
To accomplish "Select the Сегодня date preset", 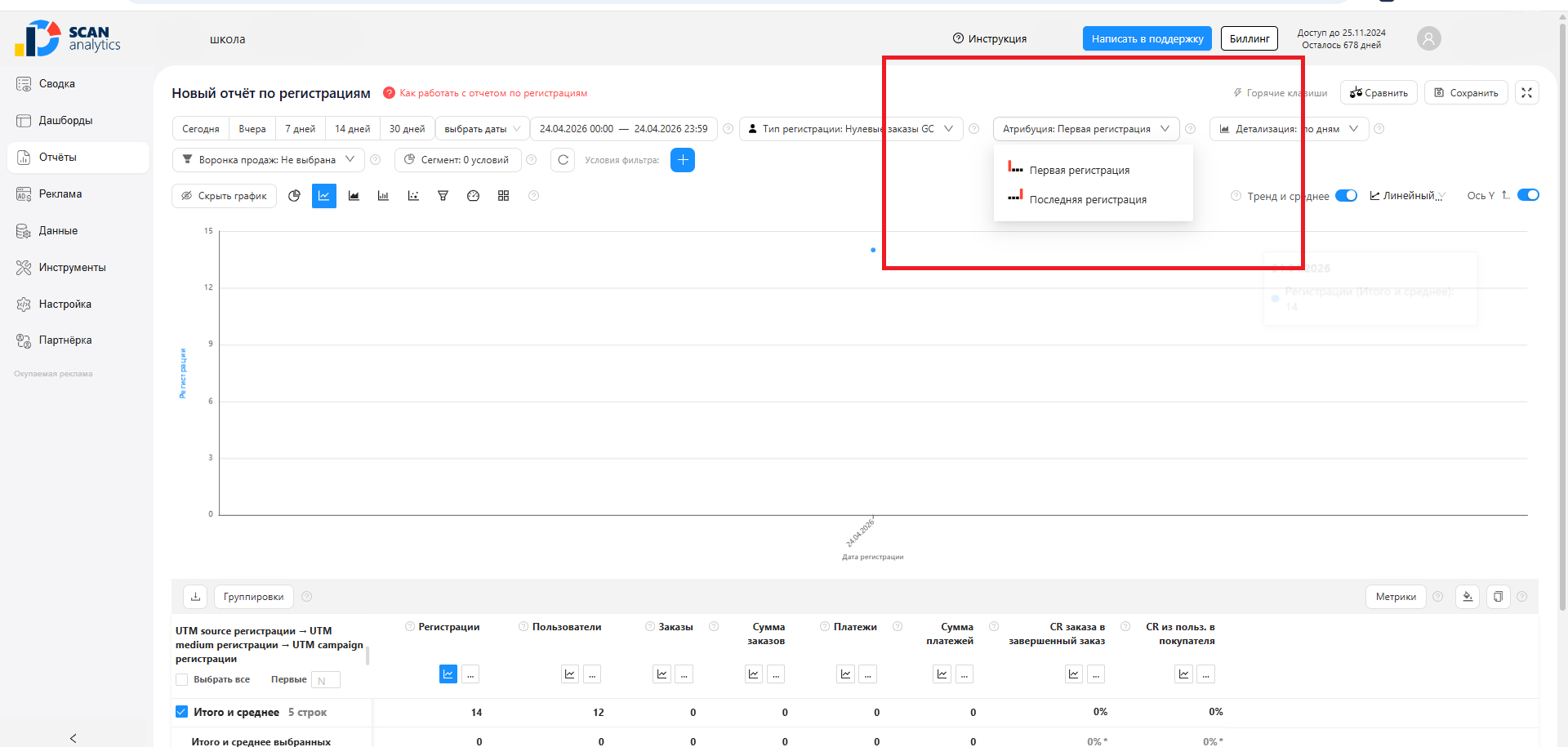I will click(x=201, y=129).
